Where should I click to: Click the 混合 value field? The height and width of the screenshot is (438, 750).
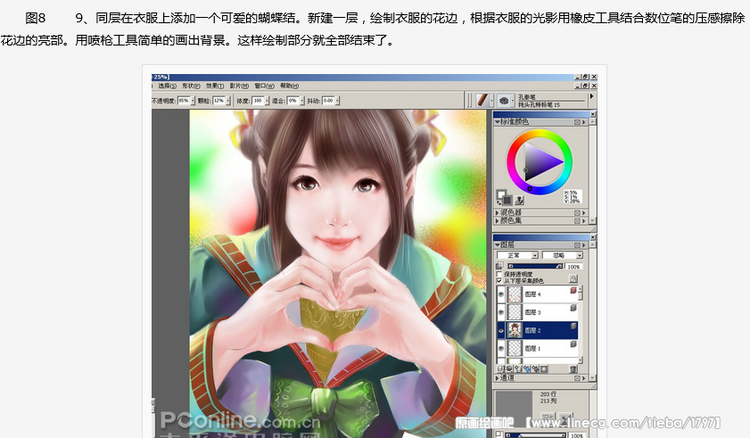click(293, 101)
